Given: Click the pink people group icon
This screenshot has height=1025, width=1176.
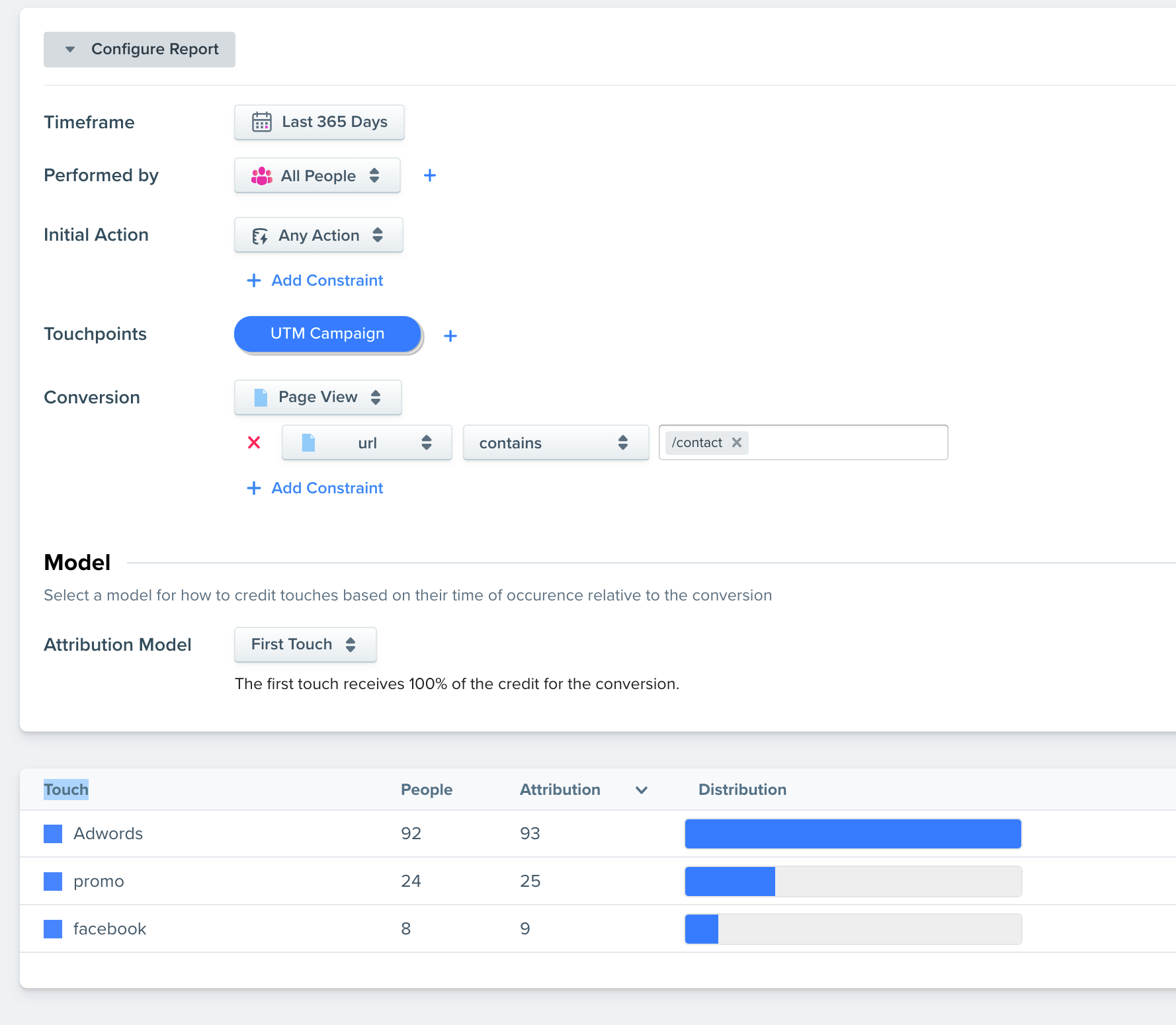Looking at the screenshot, I should pyautogui.click(x=262, y=176).
